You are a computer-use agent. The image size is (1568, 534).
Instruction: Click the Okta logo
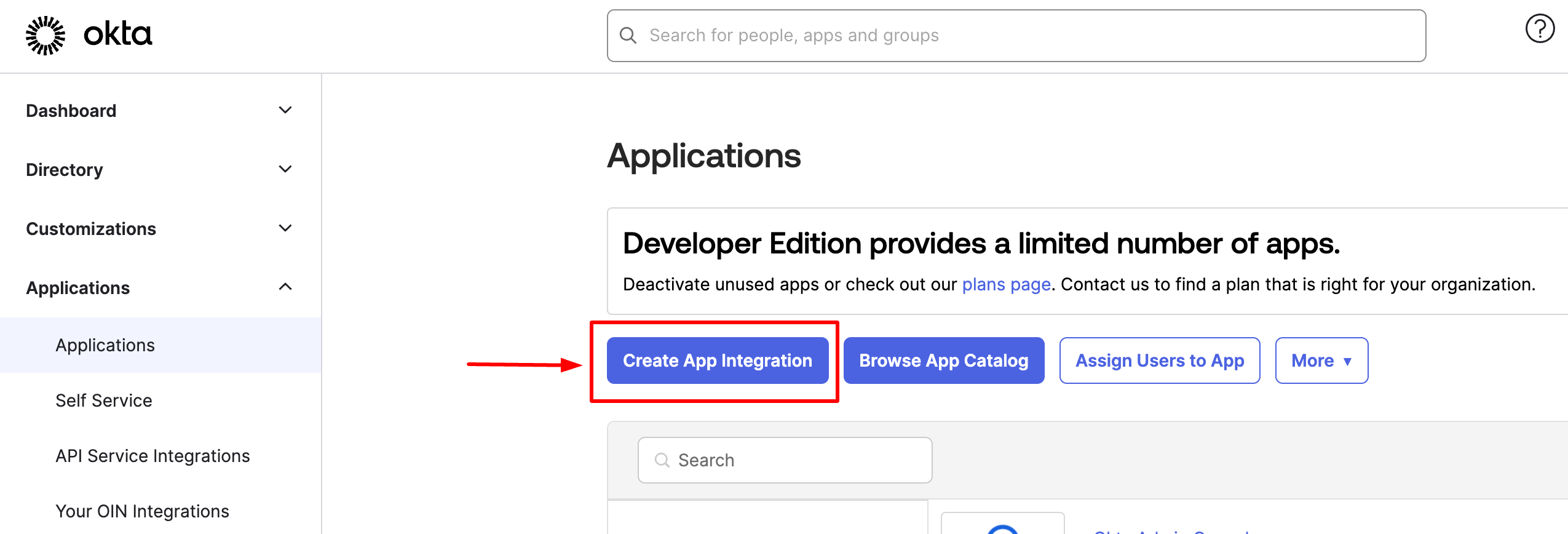[89, 35]
